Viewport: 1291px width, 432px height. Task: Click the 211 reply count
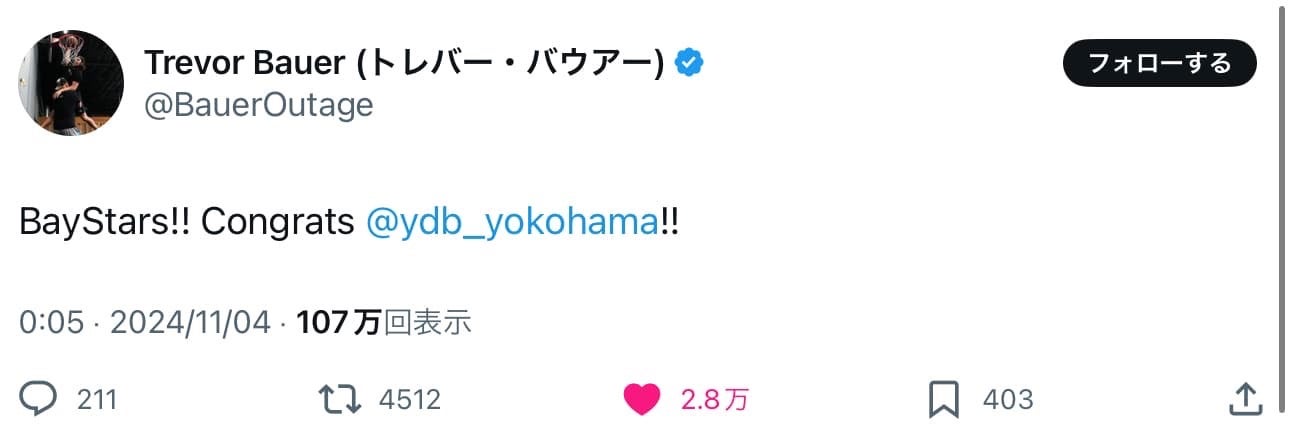97,400
